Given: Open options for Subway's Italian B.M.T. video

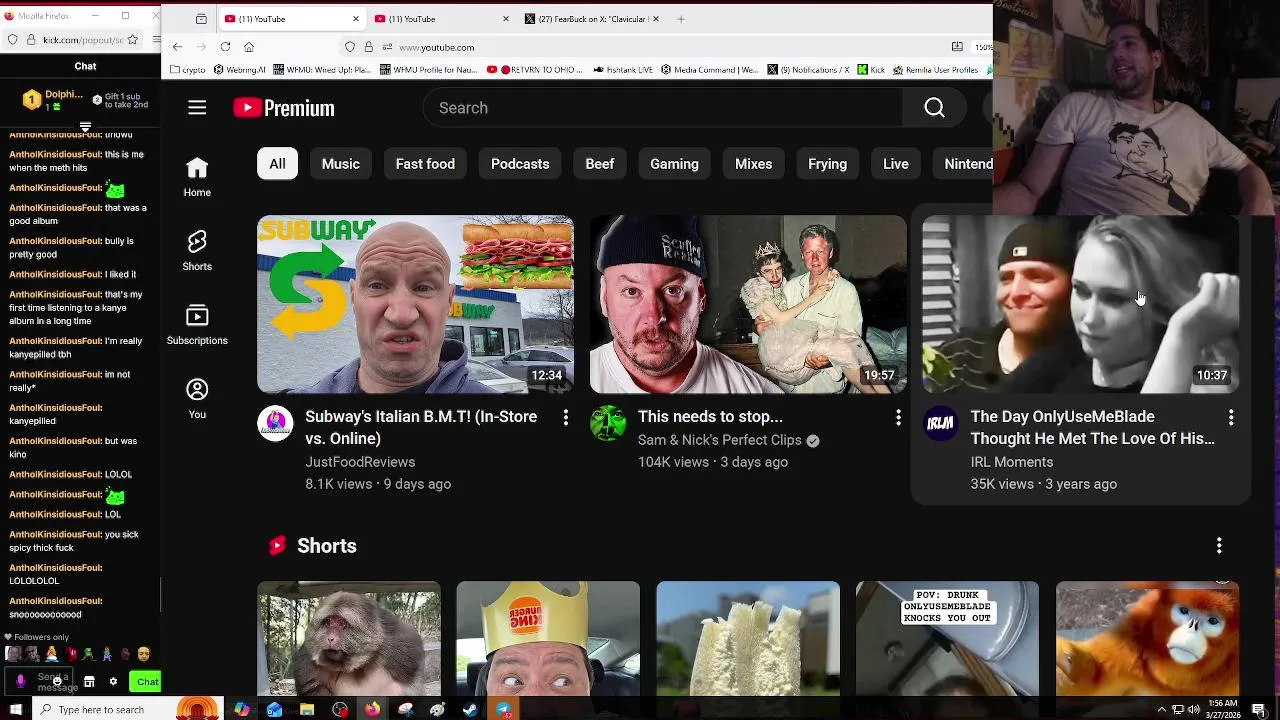Looking at the screenshot, I should pyautogui.click(x=565, y=418).
